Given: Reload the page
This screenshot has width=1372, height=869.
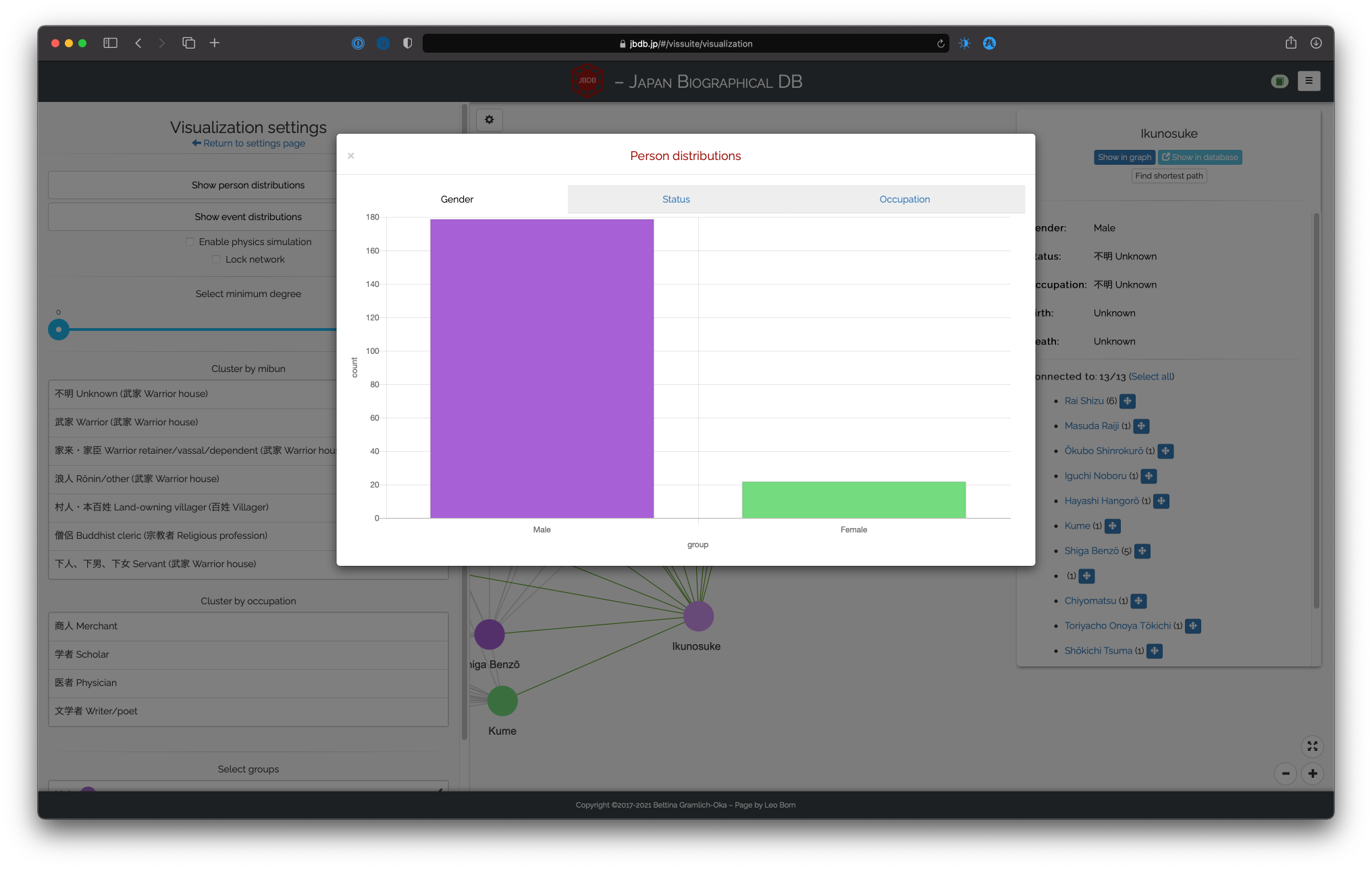Looking at the screenshot, I should click(941, 44).
